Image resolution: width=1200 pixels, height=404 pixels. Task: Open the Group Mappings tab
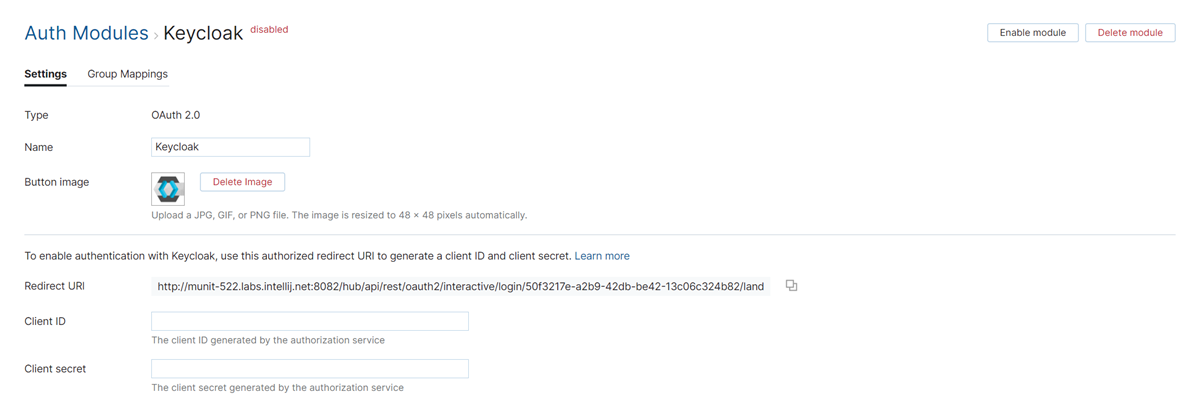click(127, 74)
